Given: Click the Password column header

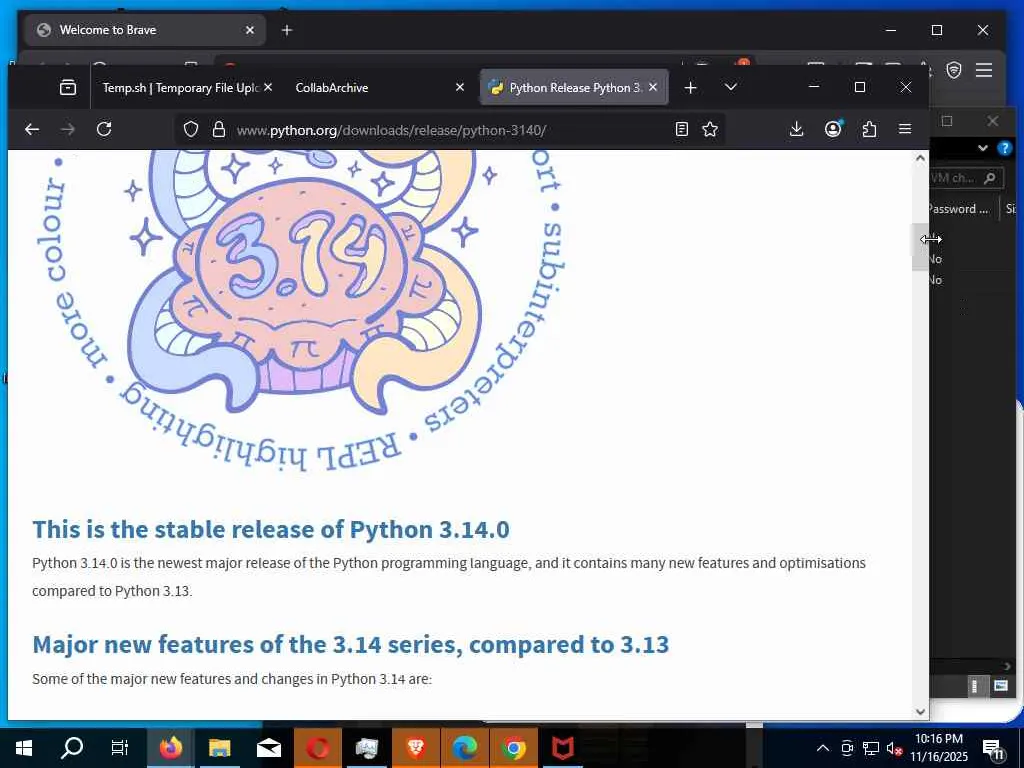Looking at the screenshot, I should tap(960, 209).
